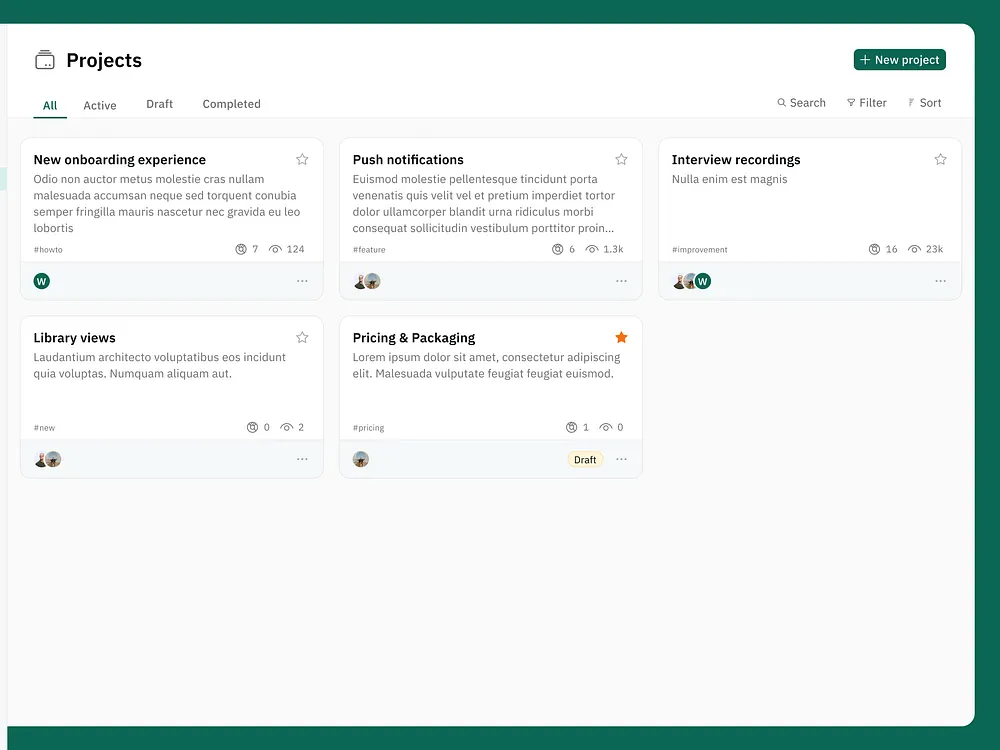Star the Library views project
1000x750 pixels.
tap(302, 337)
